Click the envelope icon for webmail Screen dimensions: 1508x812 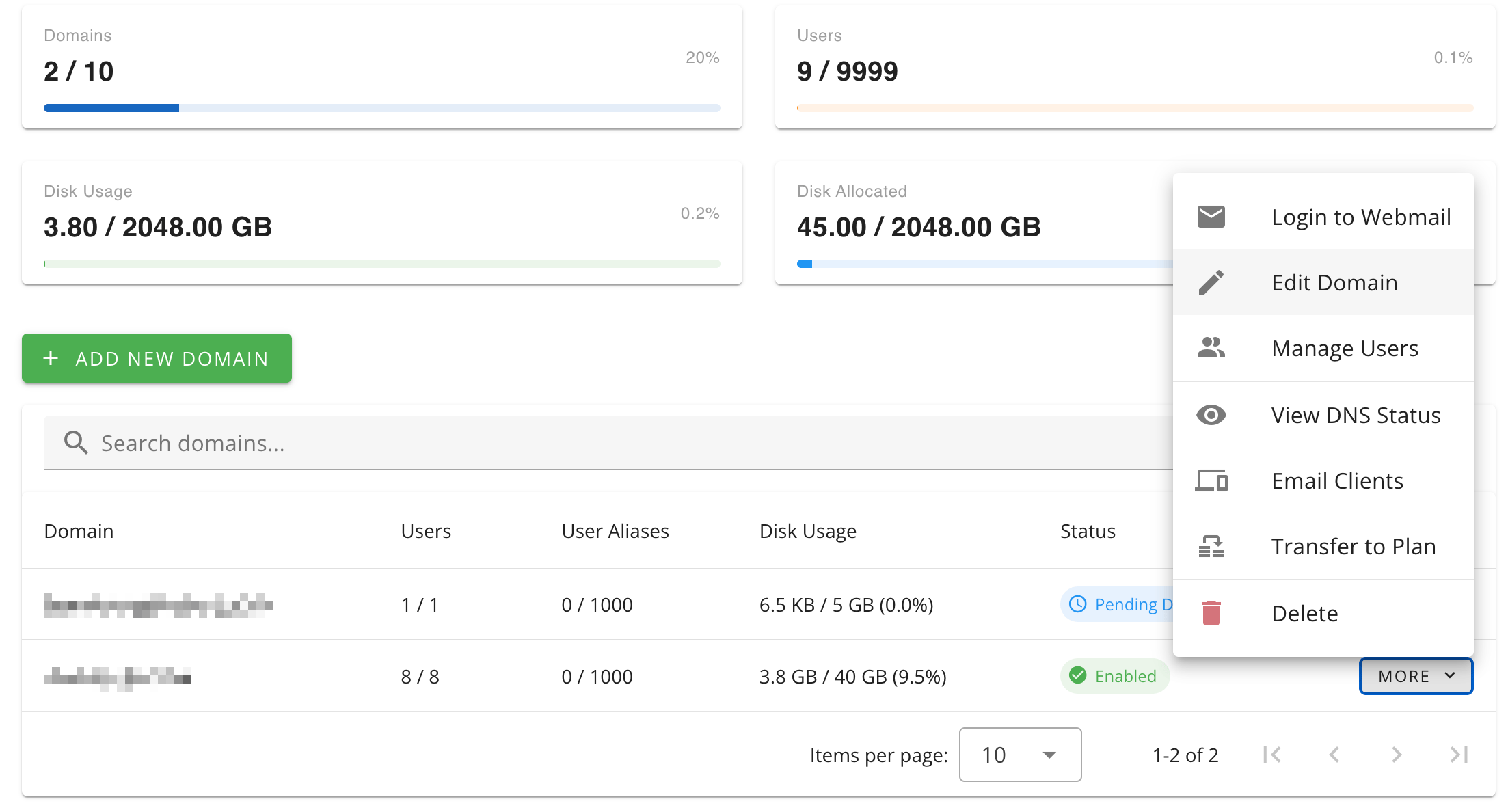point(1211,217)
